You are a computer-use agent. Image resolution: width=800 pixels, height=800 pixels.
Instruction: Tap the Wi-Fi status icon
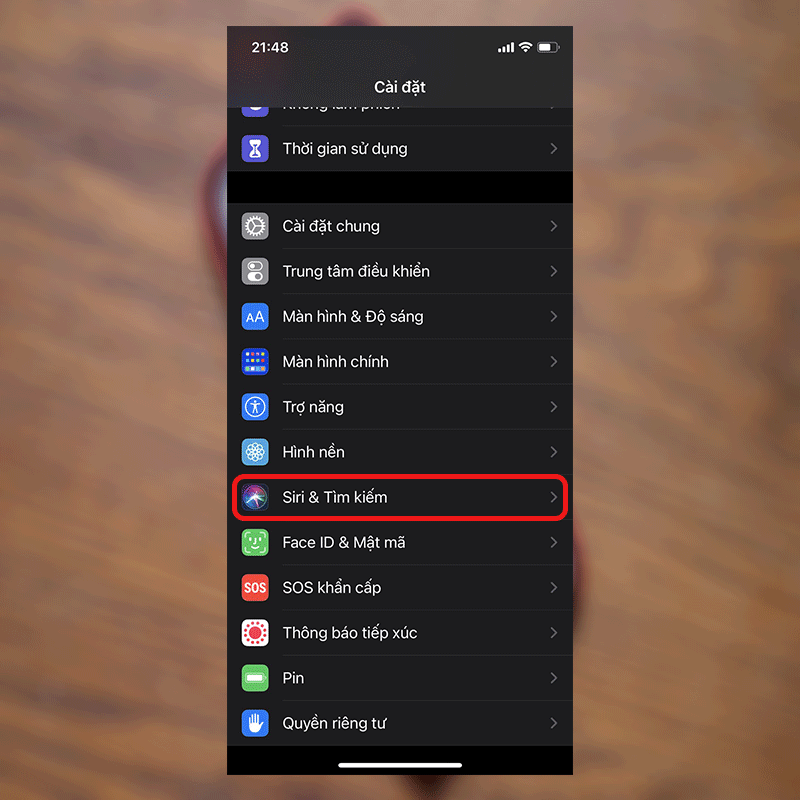tap(526, 47)
